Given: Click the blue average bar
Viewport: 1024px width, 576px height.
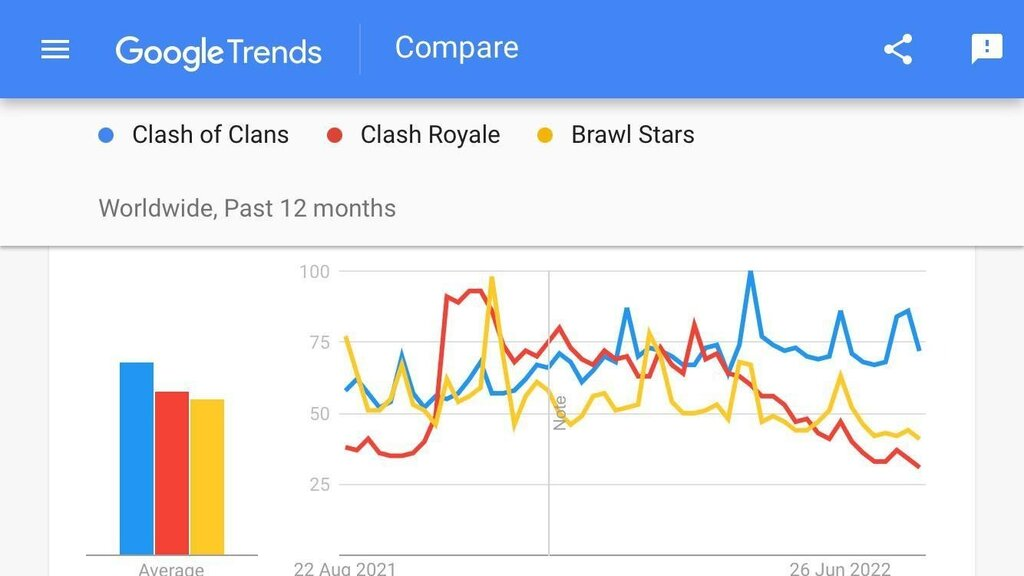Looking at the screenshot, I should [136, 458].
